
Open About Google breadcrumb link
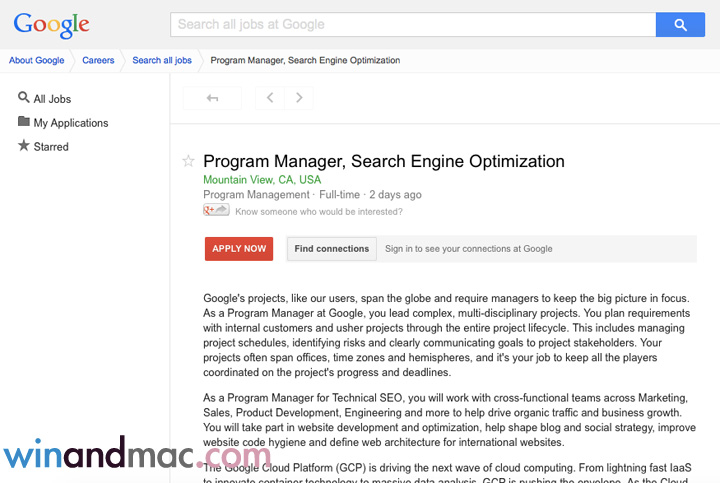tap(37, 60)
